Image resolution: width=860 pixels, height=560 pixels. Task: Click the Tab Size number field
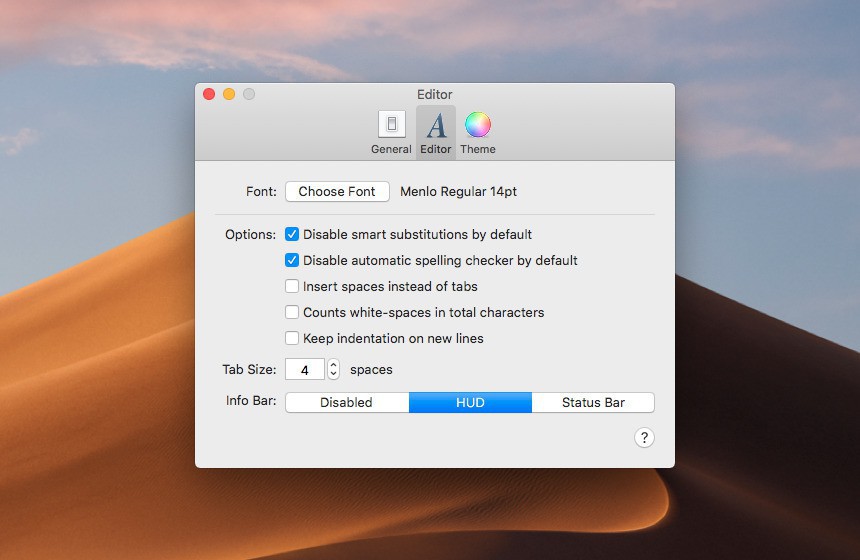(x=305, y=369)
